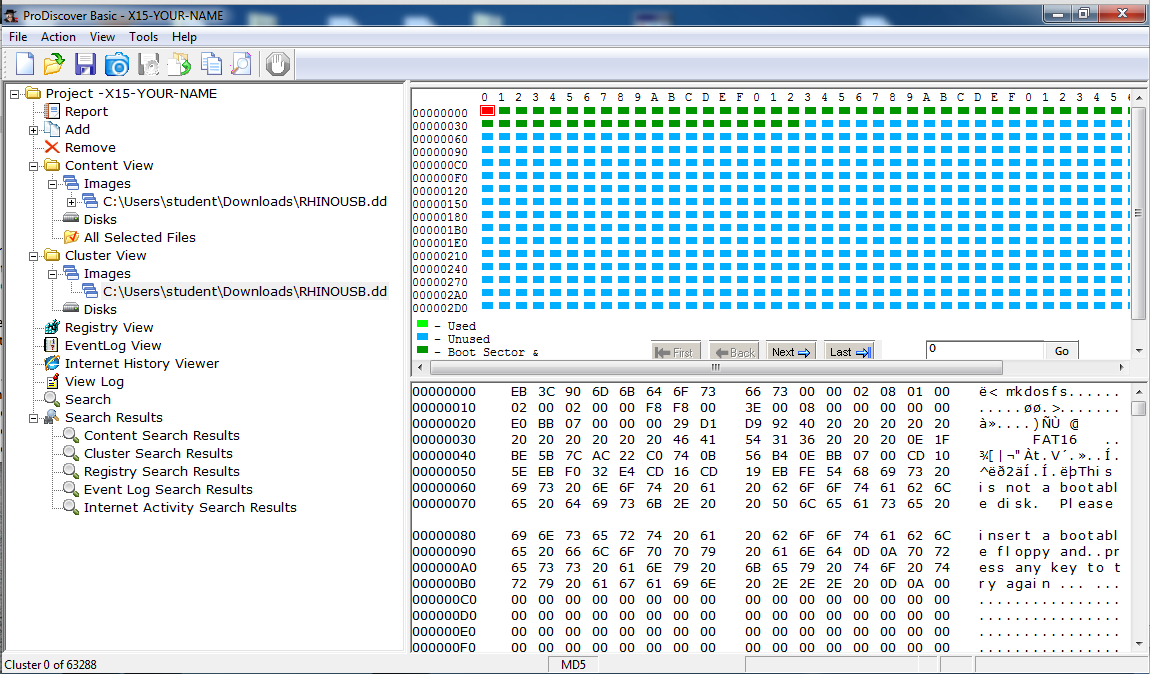Image resolution: width=1150 pixels, height=674 pixels.
Task: Click the MD5 status bar entry
Action: tap(574, 664)
